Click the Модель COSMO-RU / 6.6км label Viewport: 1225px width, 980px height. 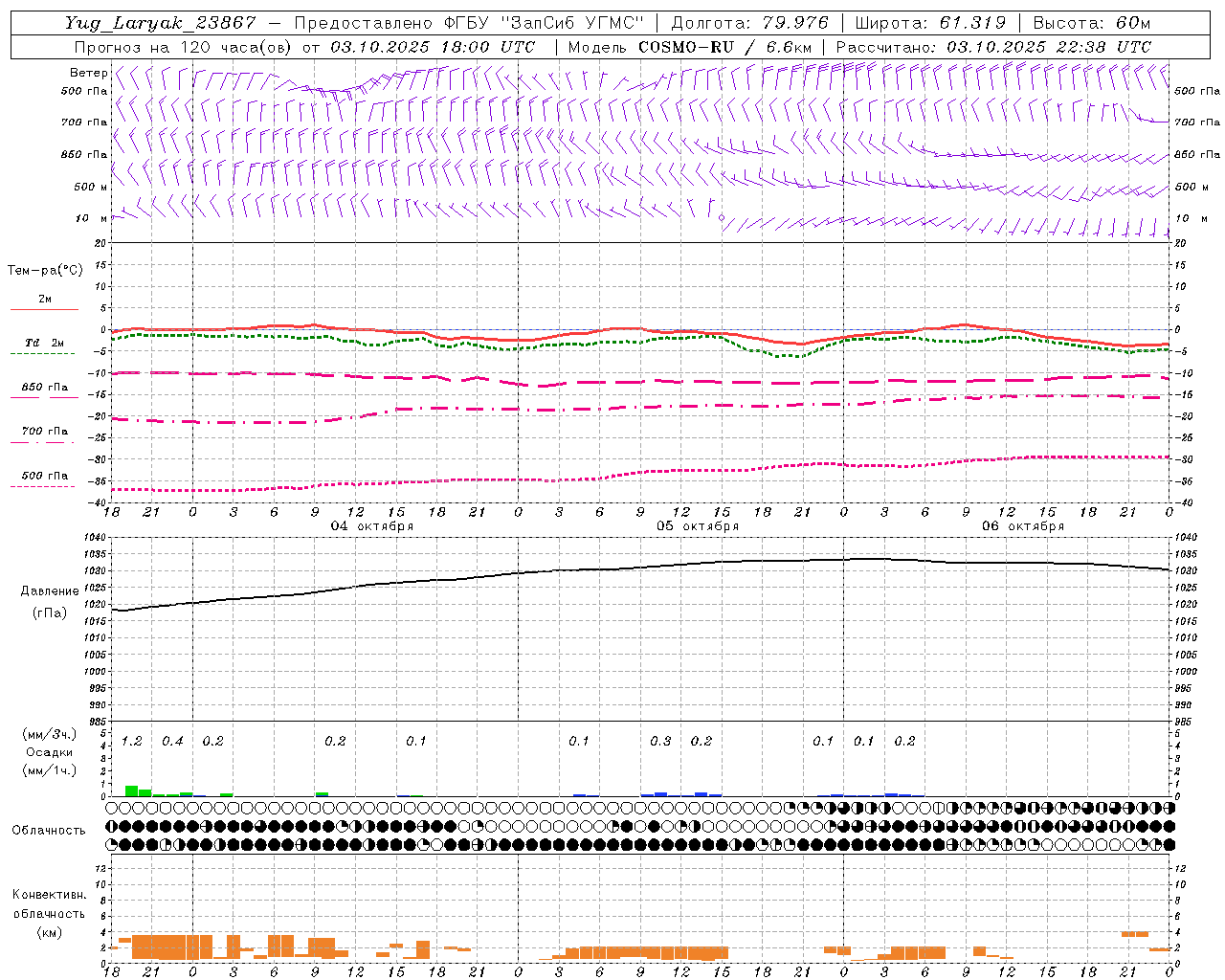coord(690,47)
